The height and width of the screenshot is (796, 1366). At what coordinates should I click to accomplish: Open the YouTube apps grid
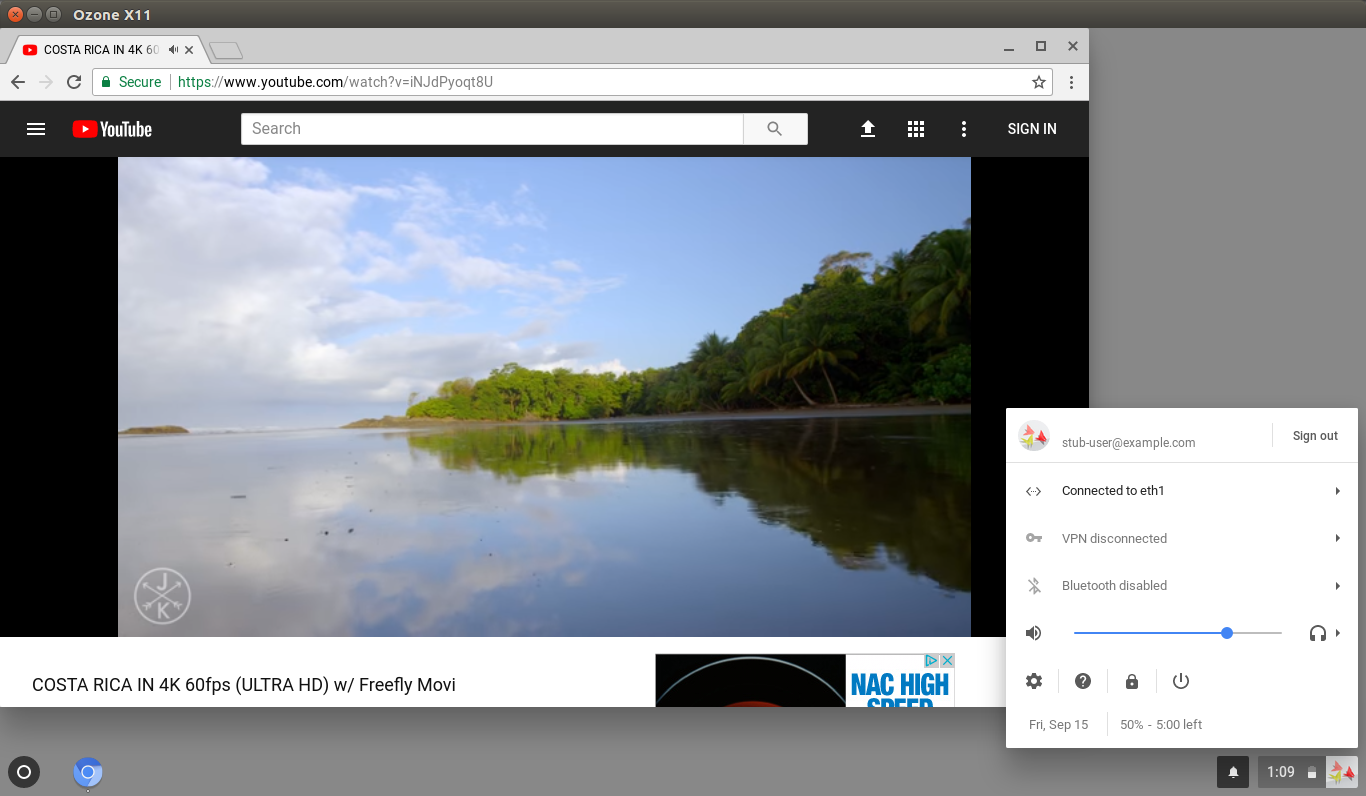click(x=916, y=129)
